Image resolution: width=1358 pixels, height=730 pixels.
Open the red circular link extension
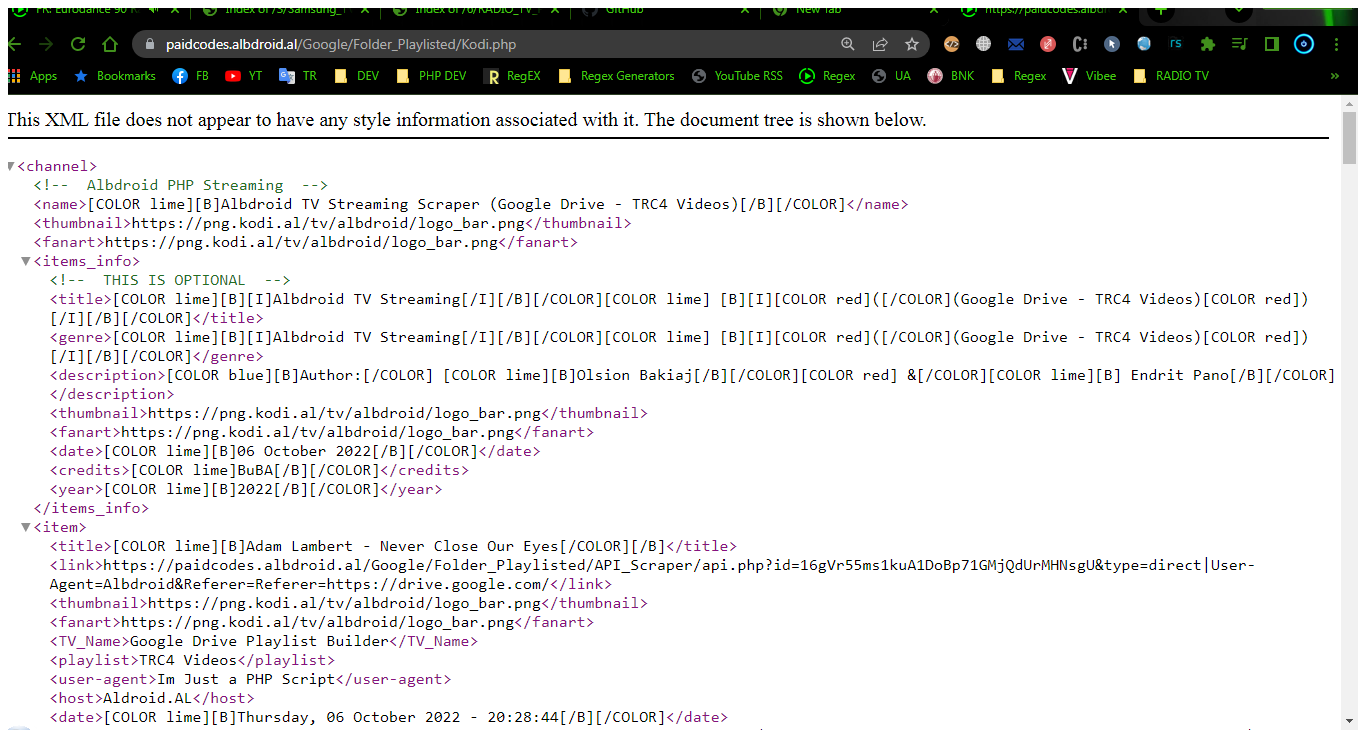(x=1048, y=44)
